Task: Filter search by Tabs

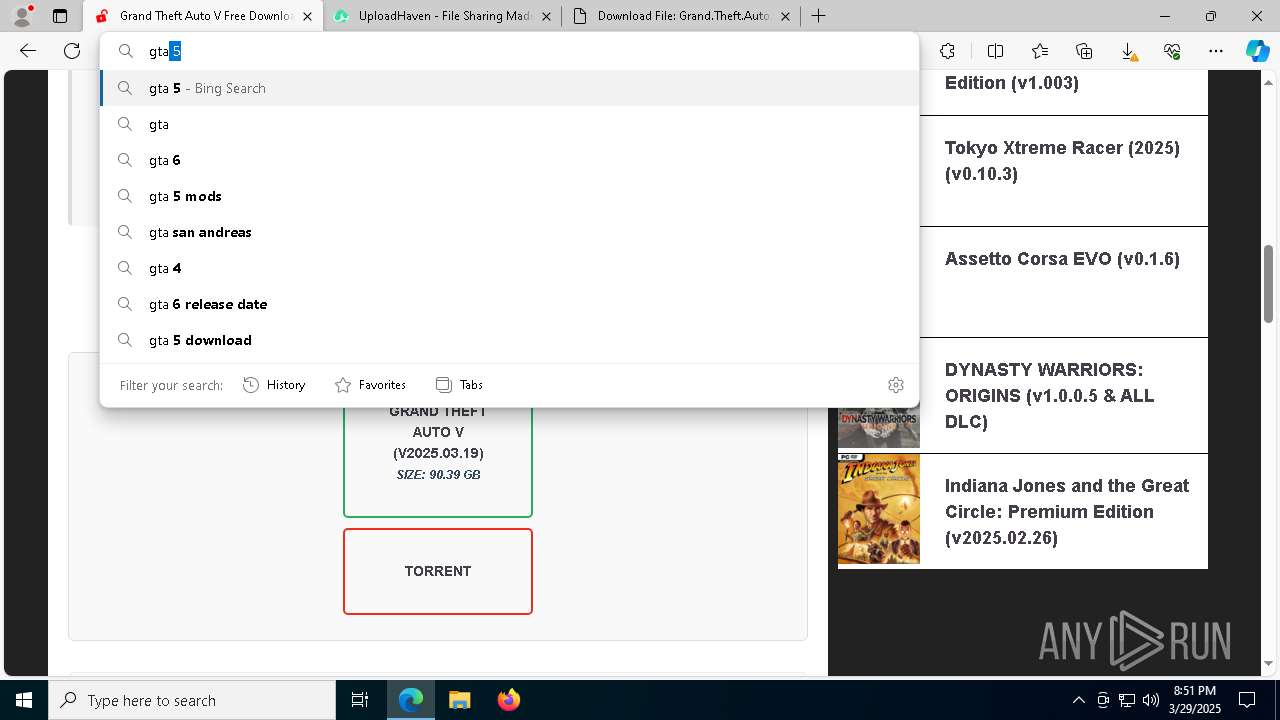Action: tap(459, 385)
